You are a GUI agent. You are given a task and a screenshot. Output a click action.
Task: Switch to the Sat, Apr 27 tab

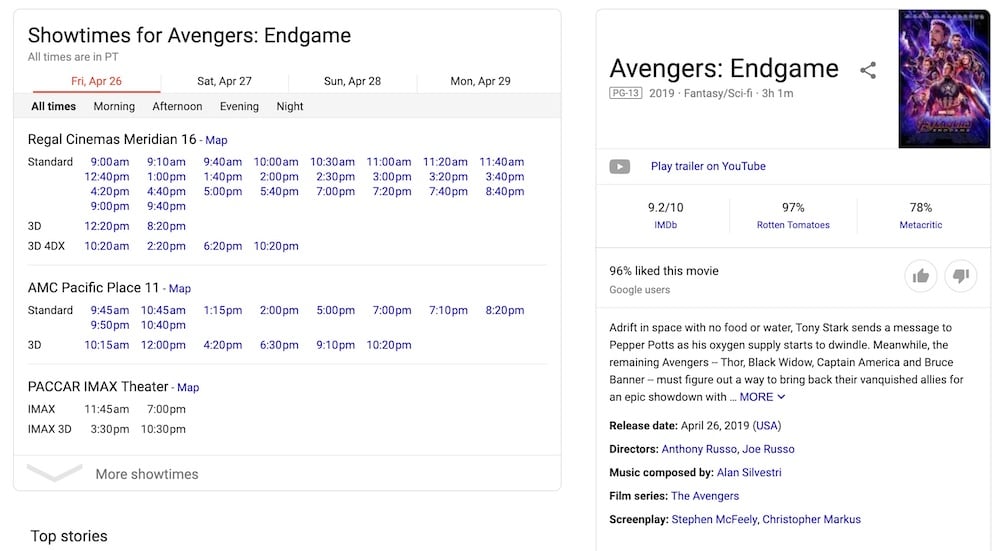224,81
